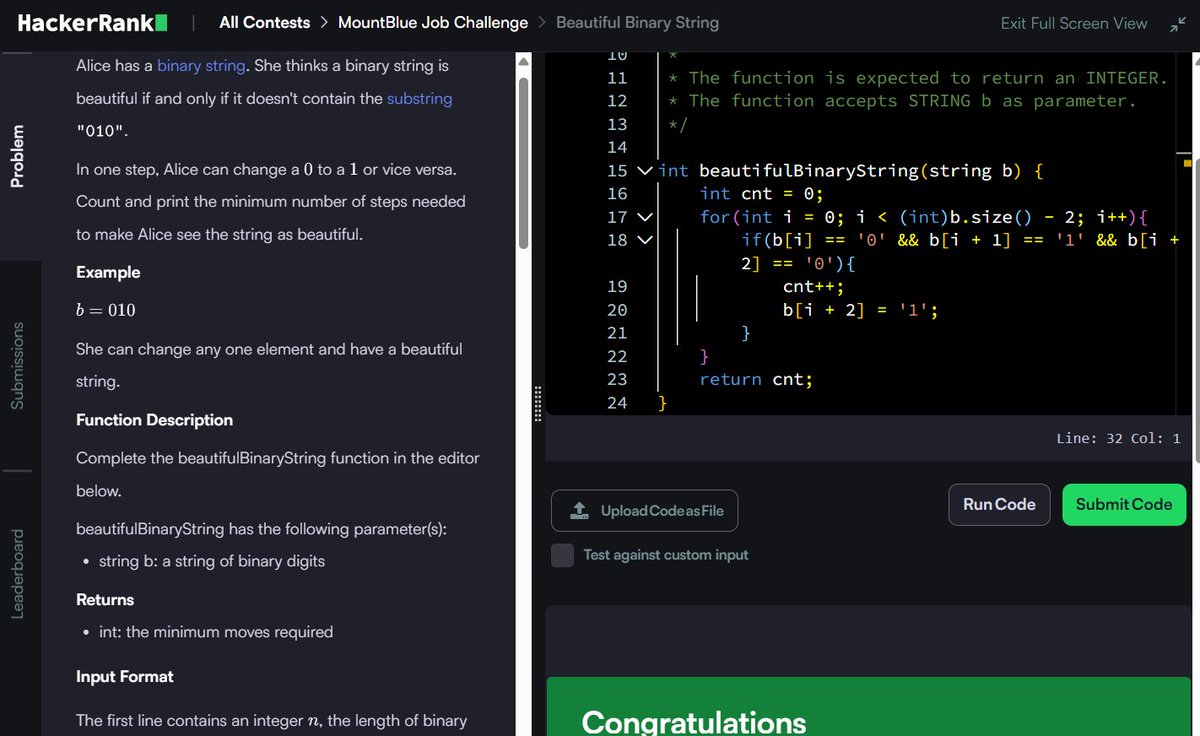Image resolution: width=1200 pixels, height=736 pixels.
Task: Open MountBlue Job Challenge breadcrumb
Action: pos(433,22)
